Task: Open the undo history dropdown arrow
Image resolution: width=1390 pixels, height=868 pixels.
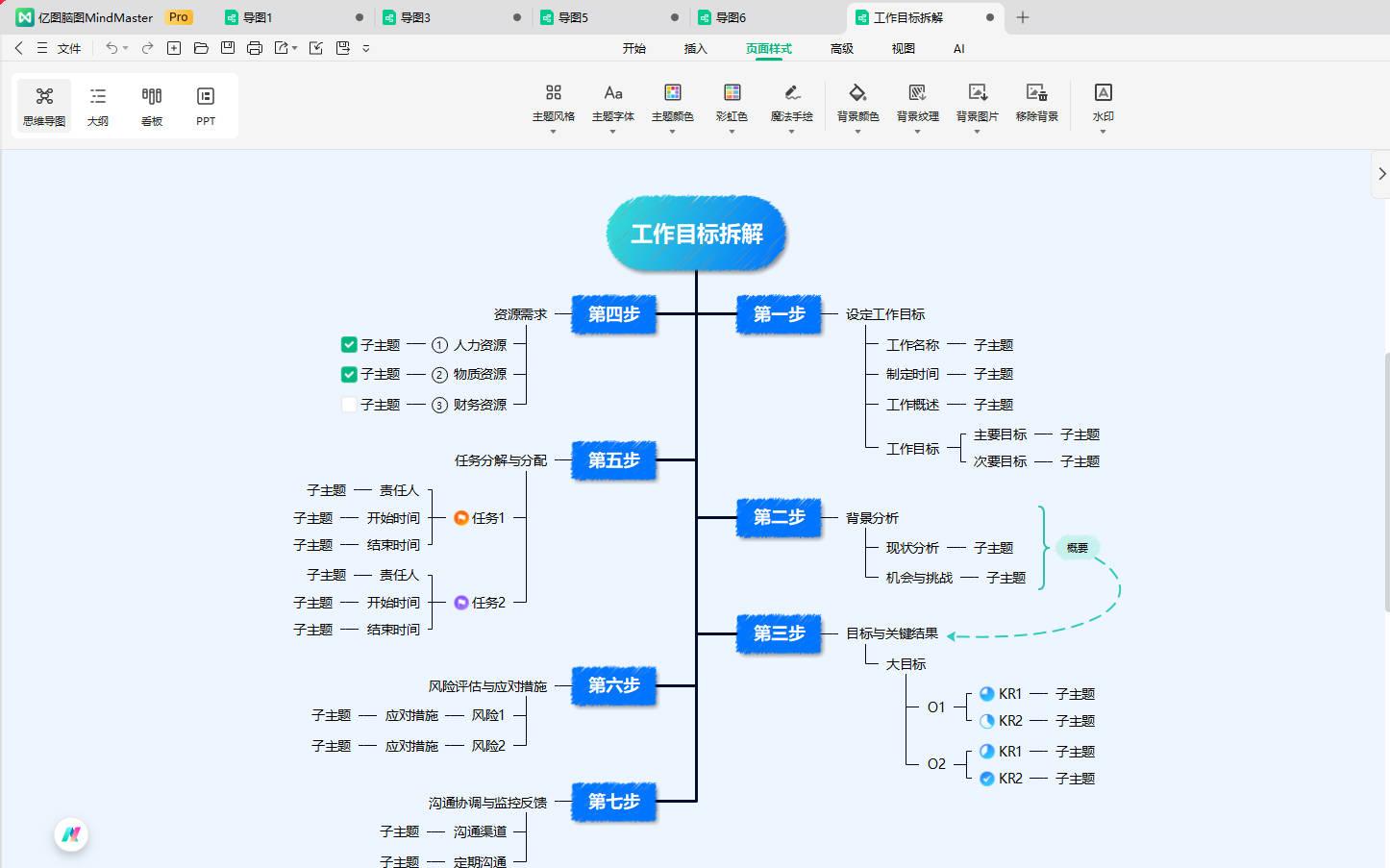Action: tap(125, 48)
